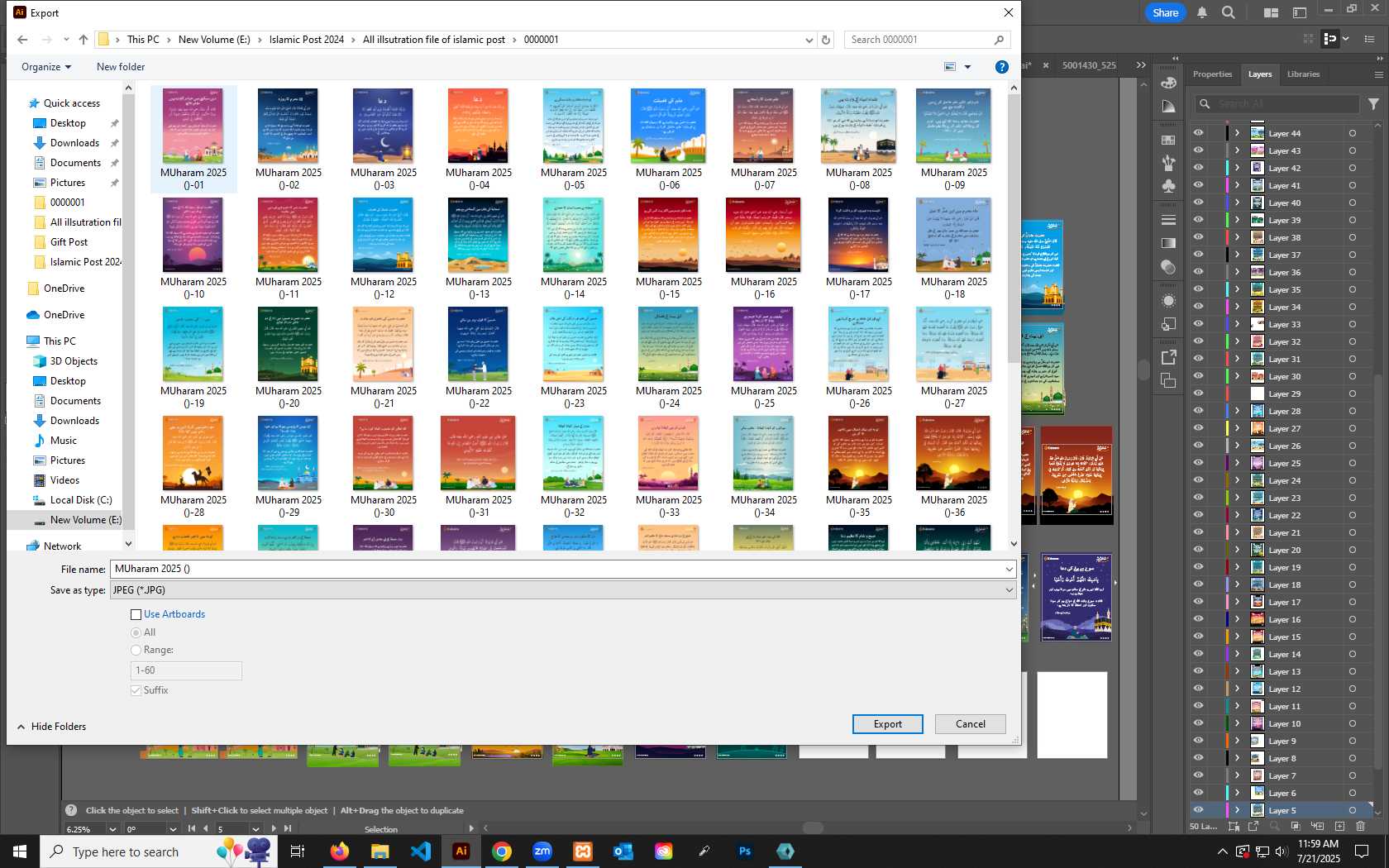The image size is (1389, 868).
Task: Open Photoshop from the taskbar
Action: 745,851
